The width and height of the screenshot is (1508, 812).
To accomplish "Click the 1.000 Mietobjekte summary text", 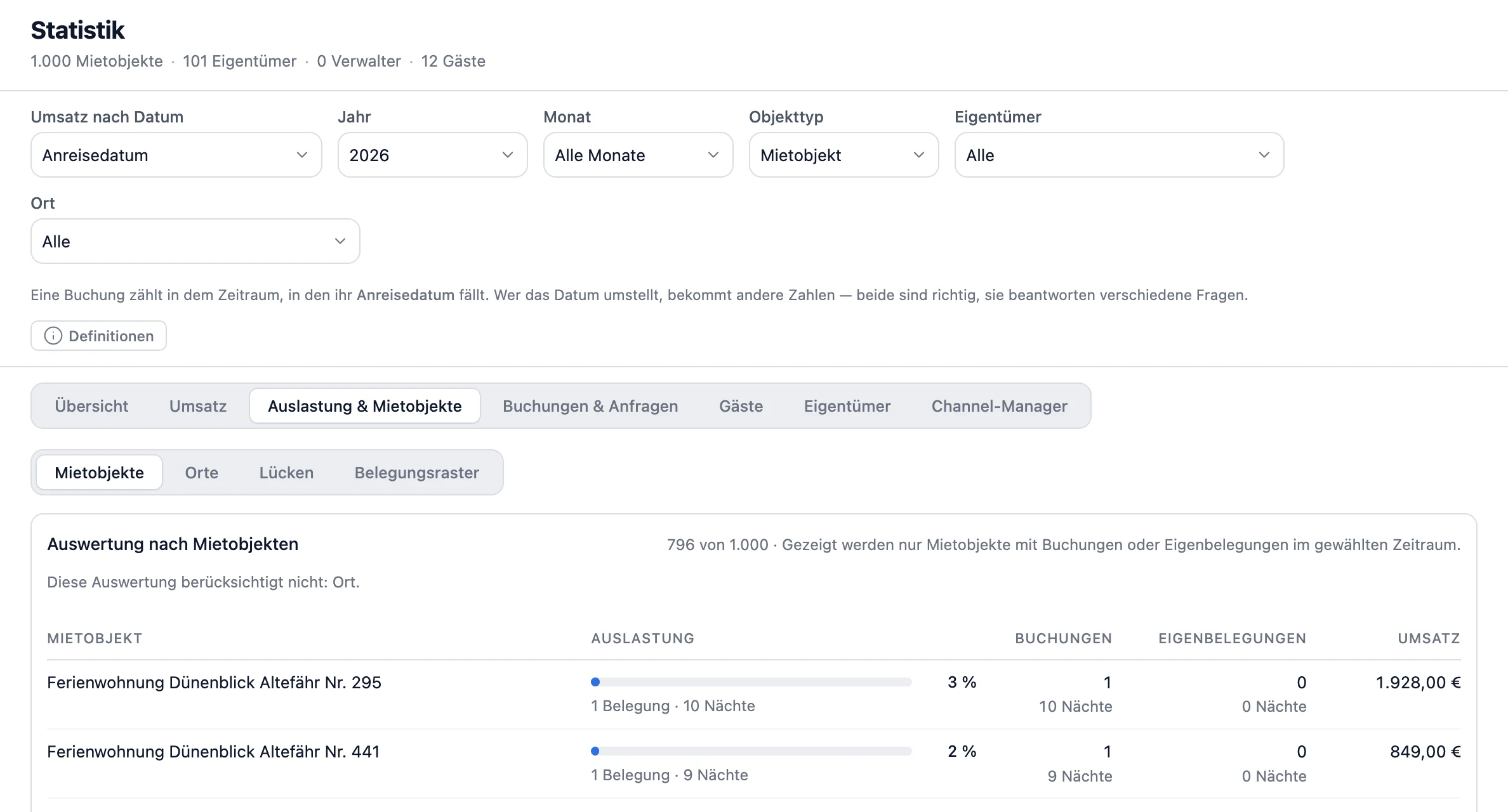I will [x=96, y=61].
